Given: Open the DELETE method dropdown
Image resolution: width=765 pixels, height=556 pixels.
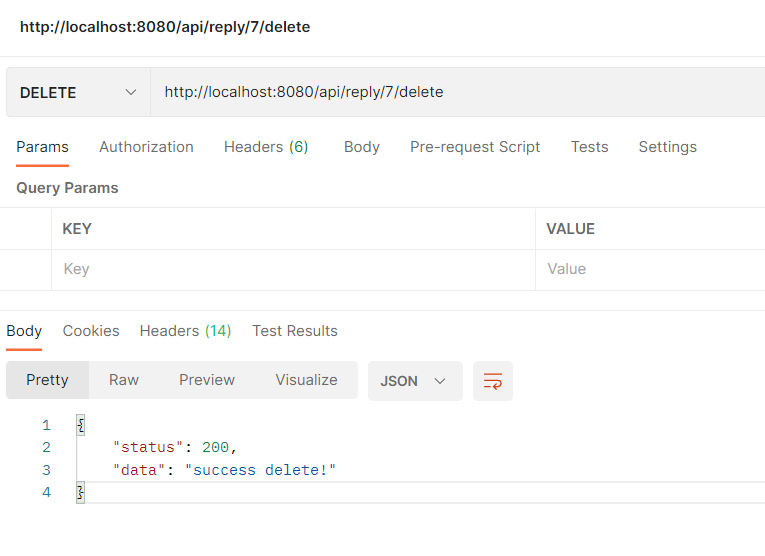Looking at the screenshot, I should click(x=78, y=92).
